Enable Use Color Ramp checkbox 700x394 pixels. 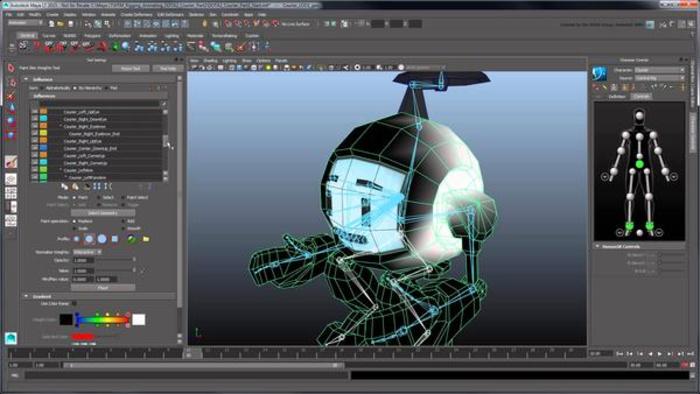click(x=74, y=303)
